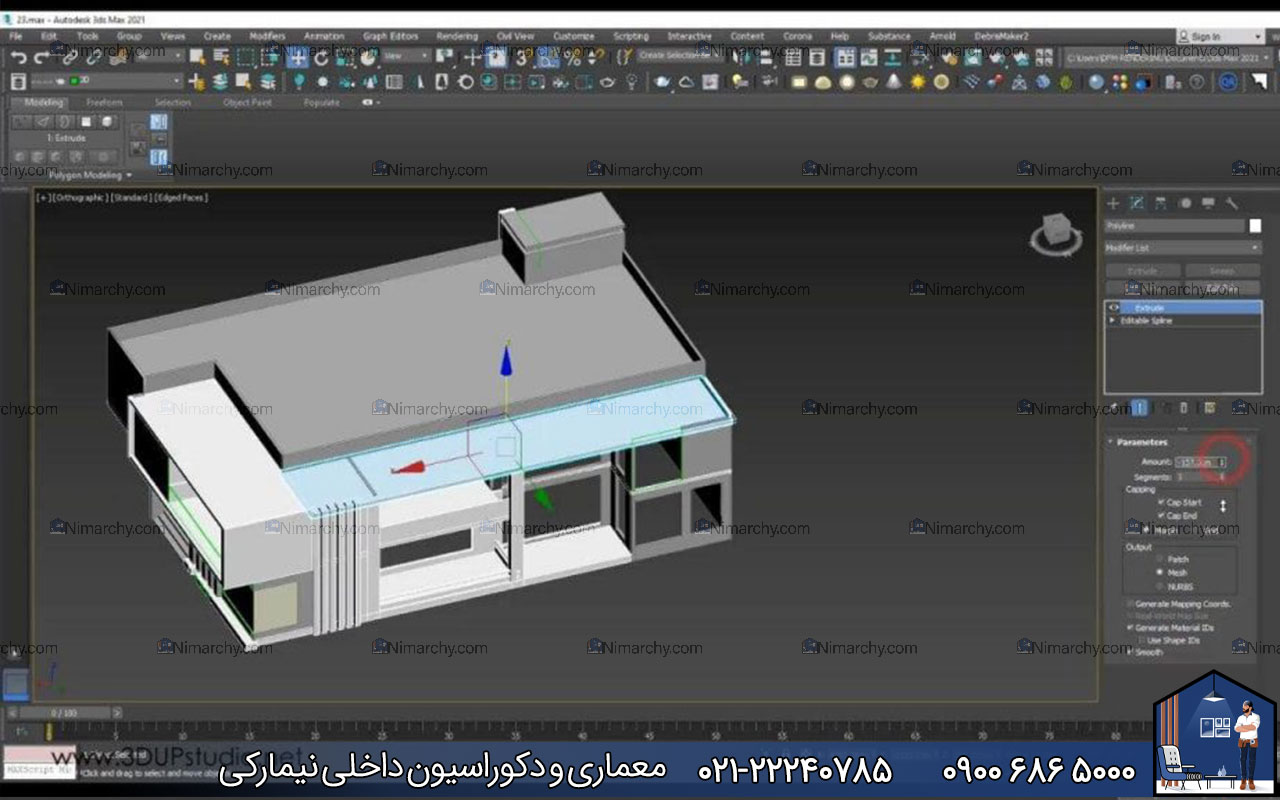Open the Create panel plus icon
The height and width of the screenshot is (800, 1280).
[1113, 203]
